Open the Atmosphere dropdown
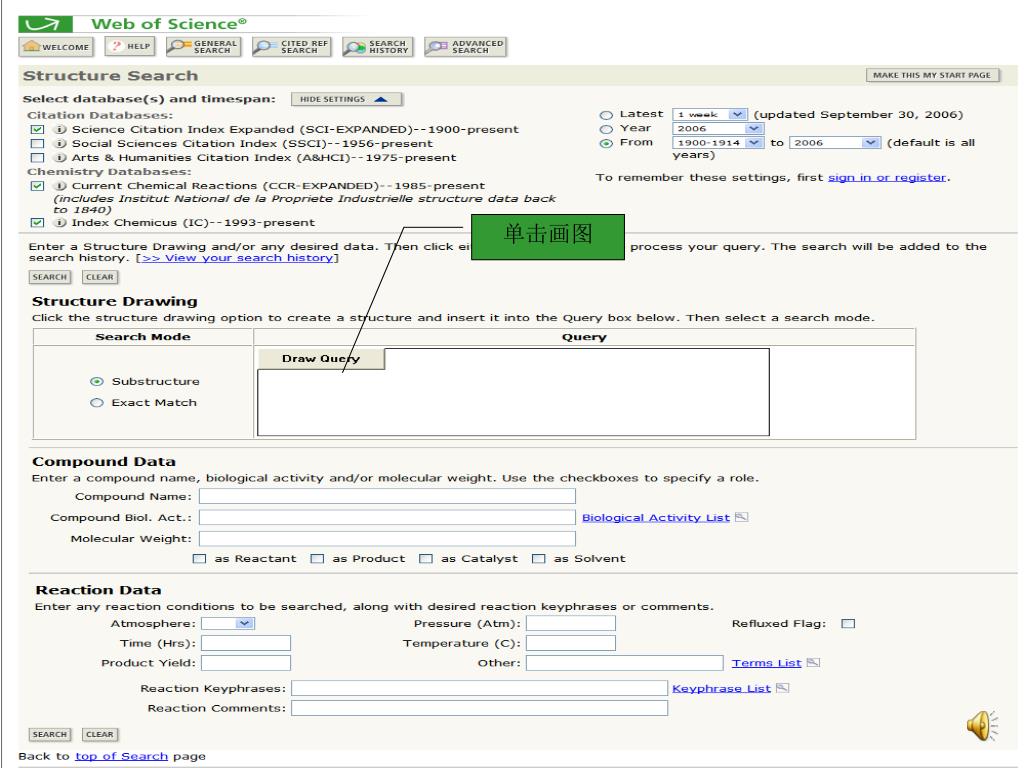This screenshot has height=768, width=1024. click(228, 624)
